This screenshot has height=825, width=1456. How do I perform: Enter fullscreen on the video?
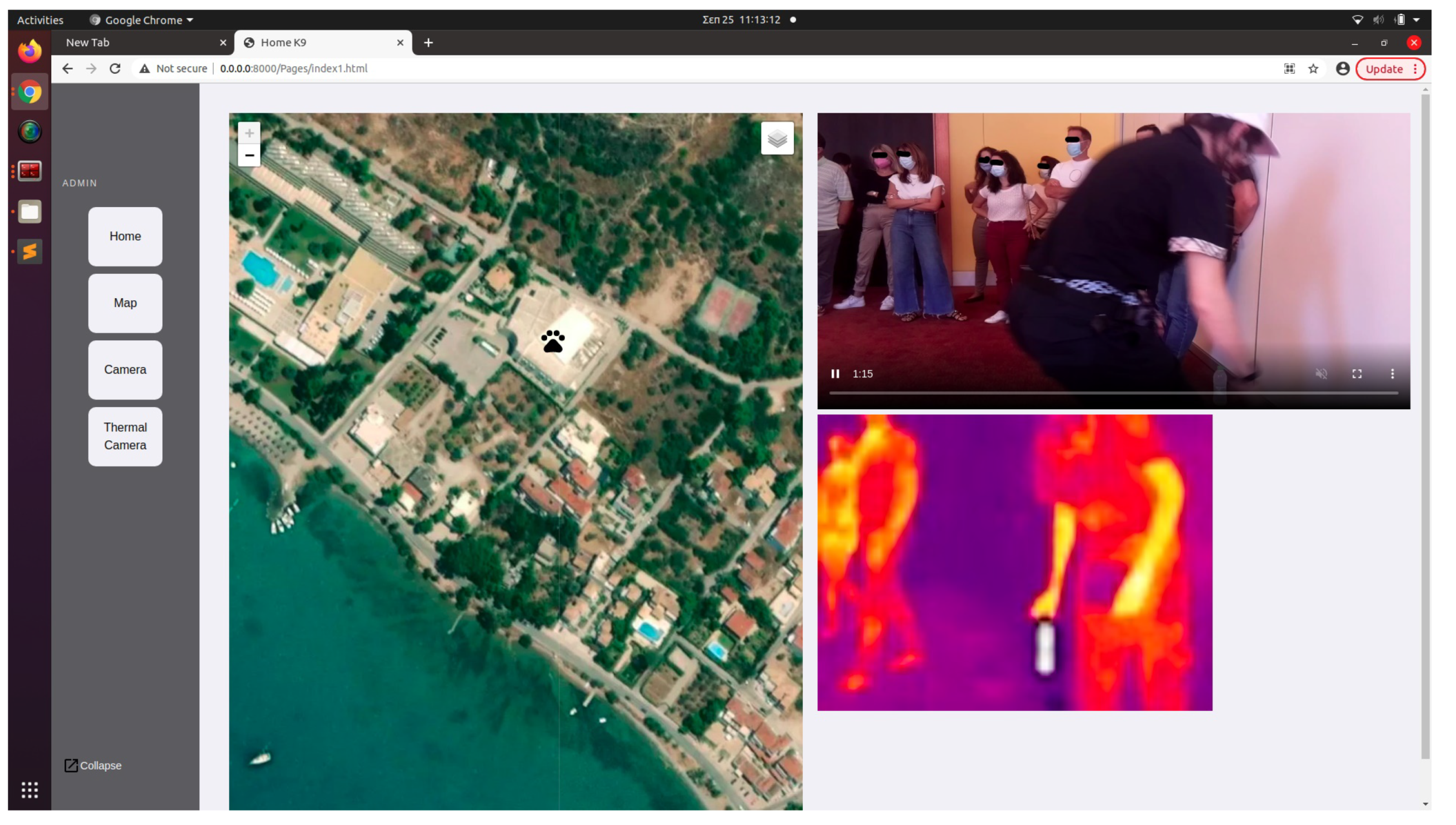pyautogui.click(x=1357, y=374)
